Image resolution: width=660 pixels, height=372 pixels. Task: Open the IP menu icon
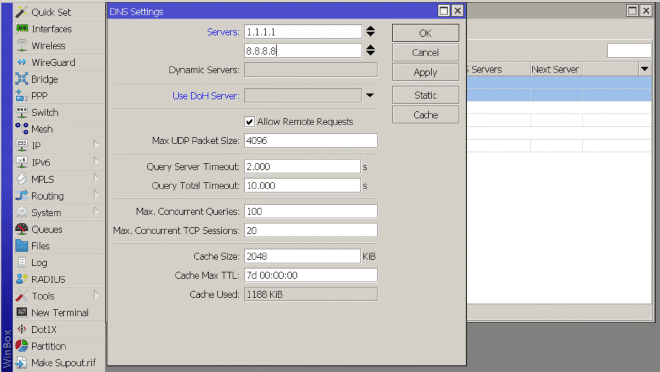(x=21, y=145)
